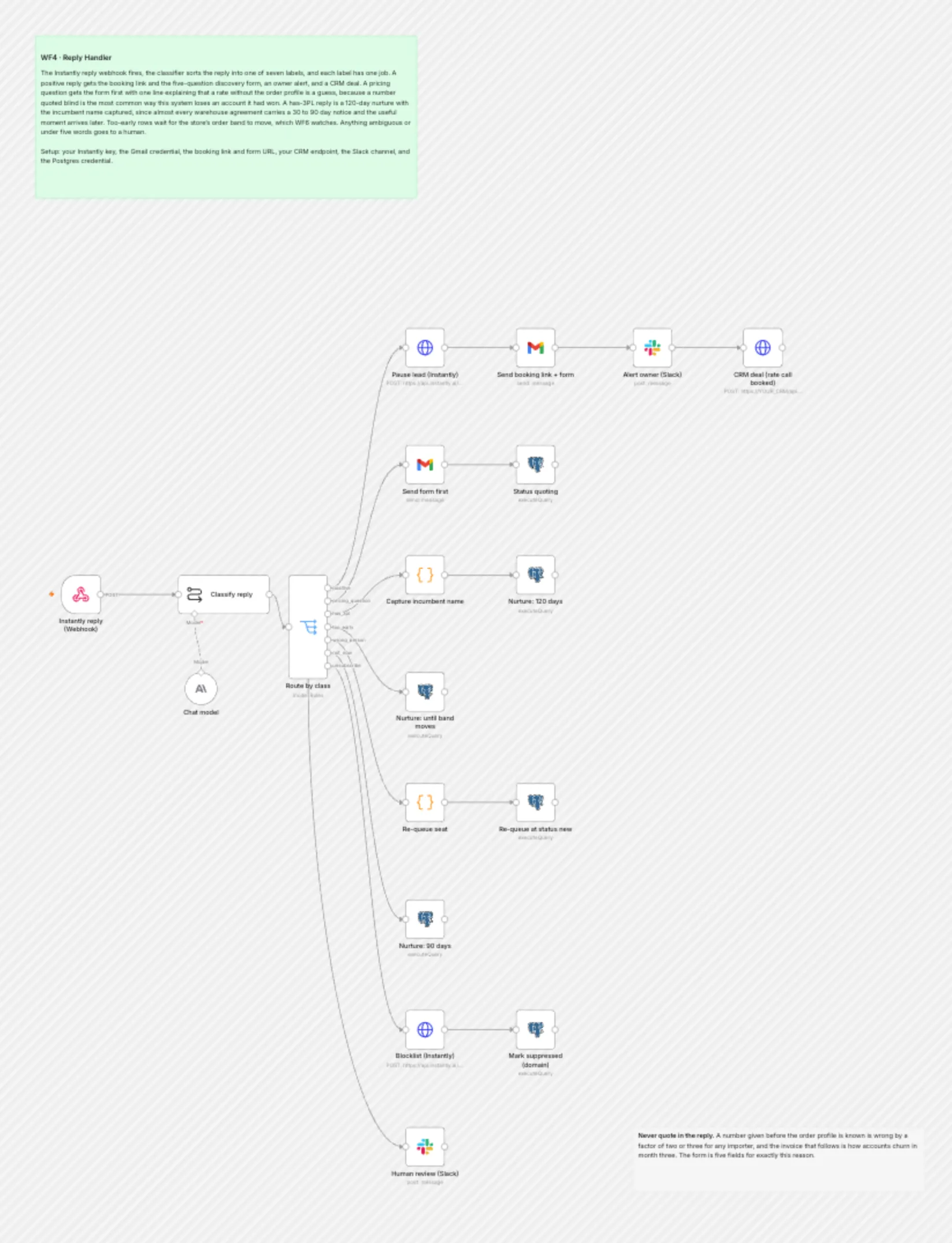Select the Re-queue at status new node
952x1243 pixels.
[x=536, y=802]
